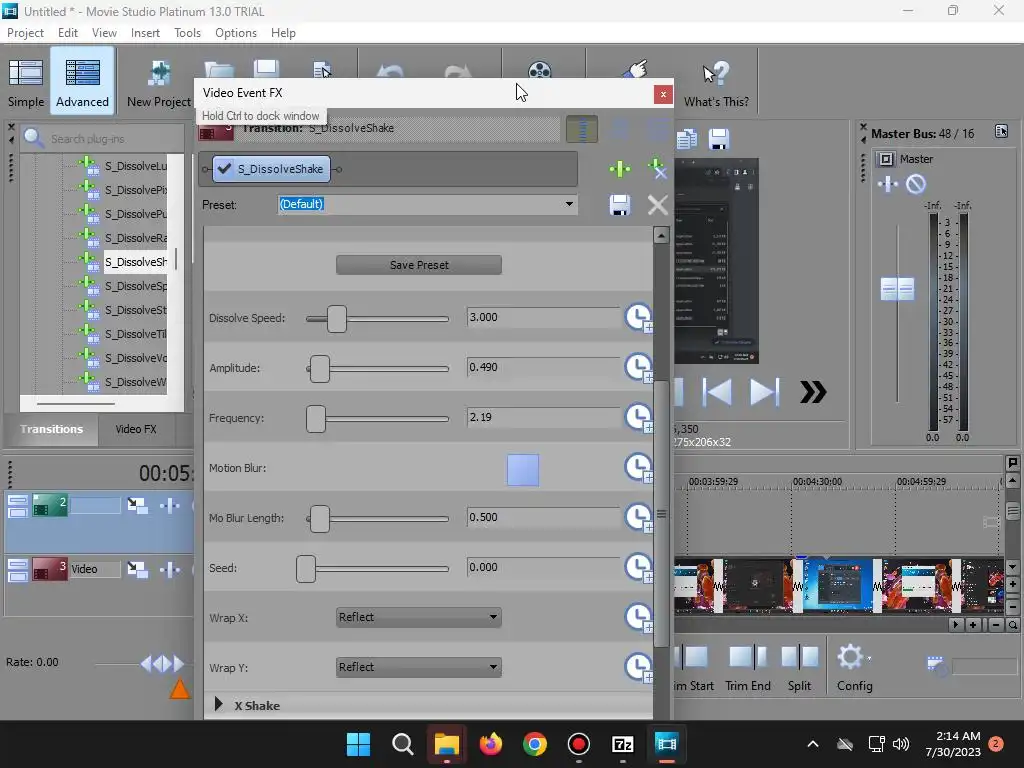1024x768 pixels.
Task: Click the Dissolve Speed slider handle
Action: (337, 319)
